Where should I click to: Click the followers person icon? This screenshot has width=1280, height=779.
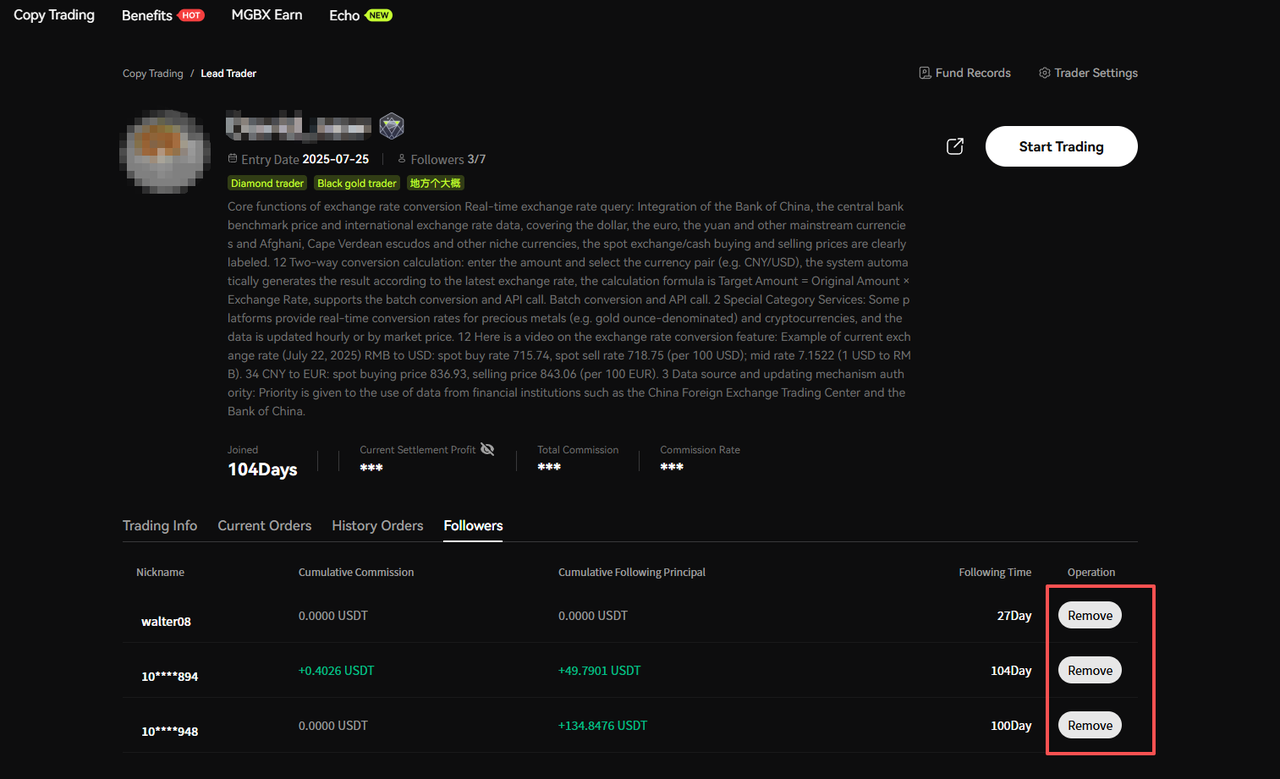pos(402,159)
